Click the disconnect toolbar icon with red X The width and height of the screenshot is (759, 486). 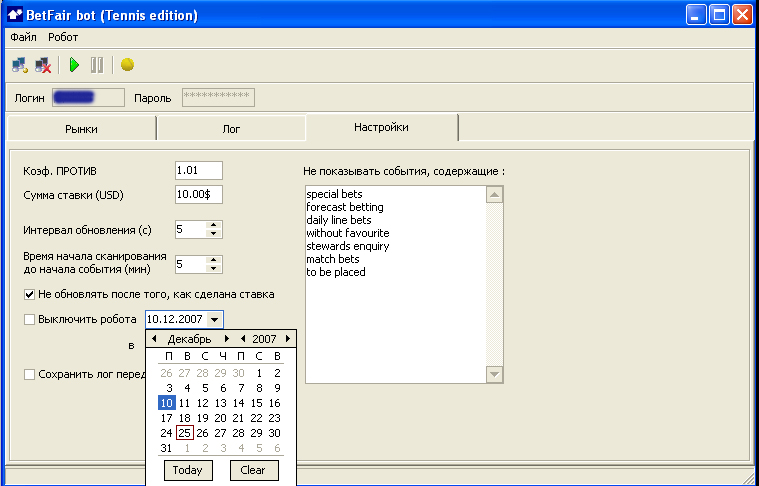43,65
